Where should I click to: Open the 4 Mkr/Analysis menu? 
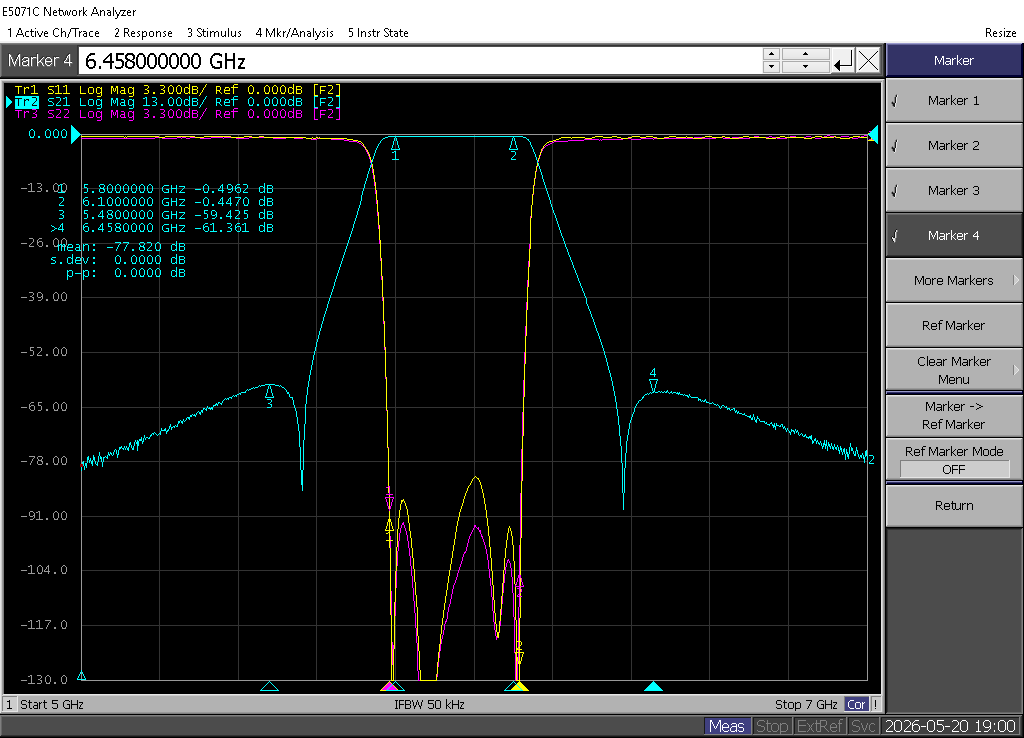295,33
